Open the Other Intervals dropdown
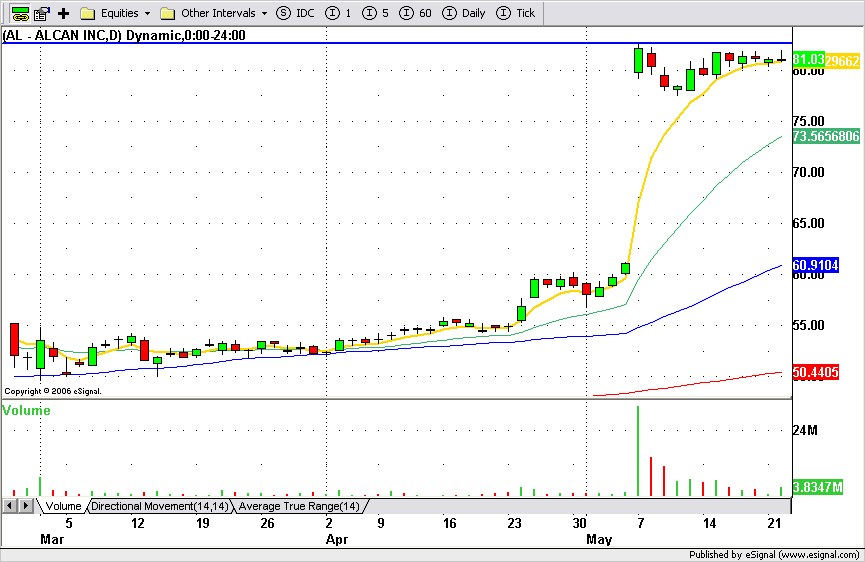The height and width of the screenshot is (562, 865). tap(264, 13)
